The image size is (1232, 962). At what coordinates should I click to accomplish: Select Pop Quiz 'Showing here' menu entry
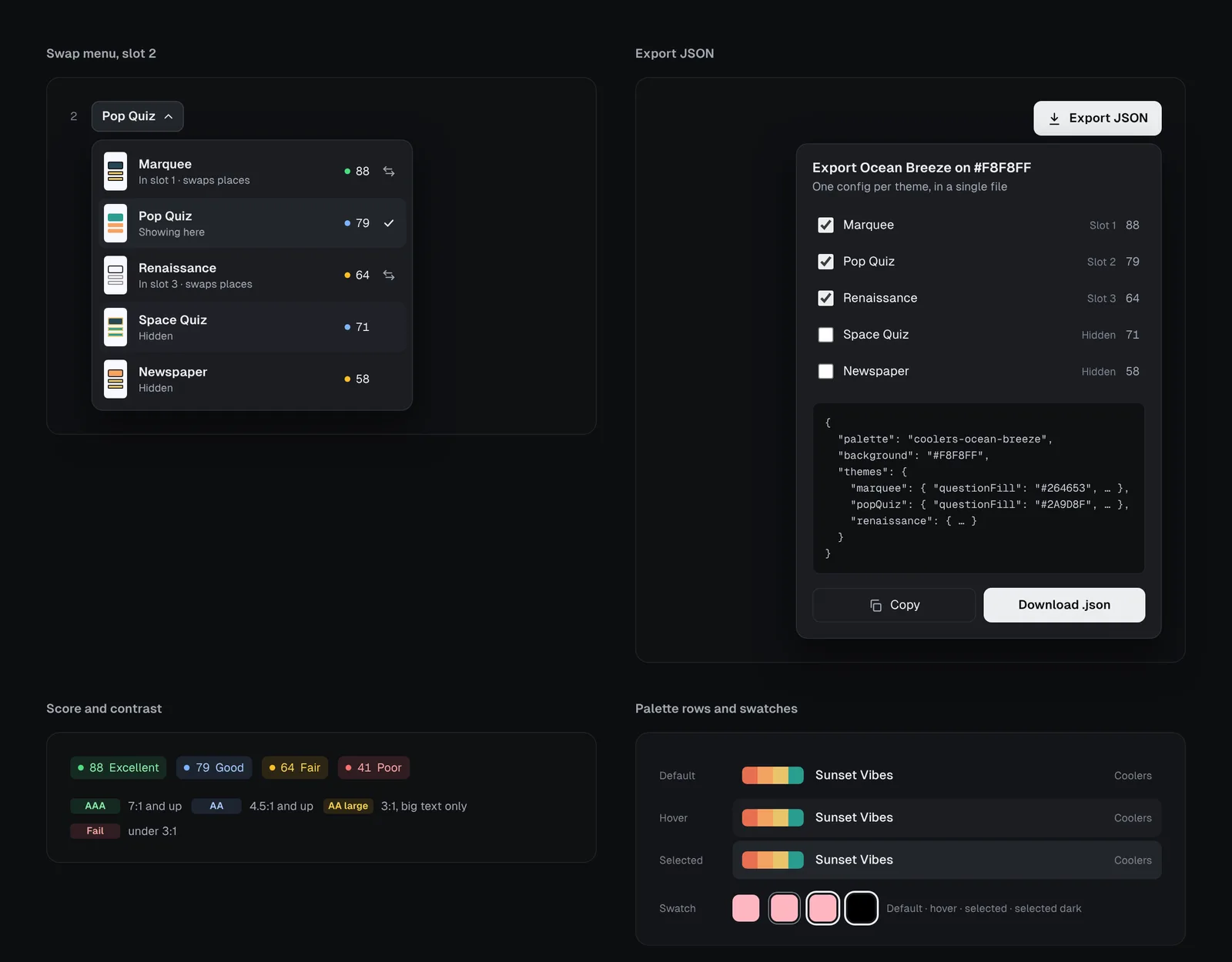pos(252,223)
